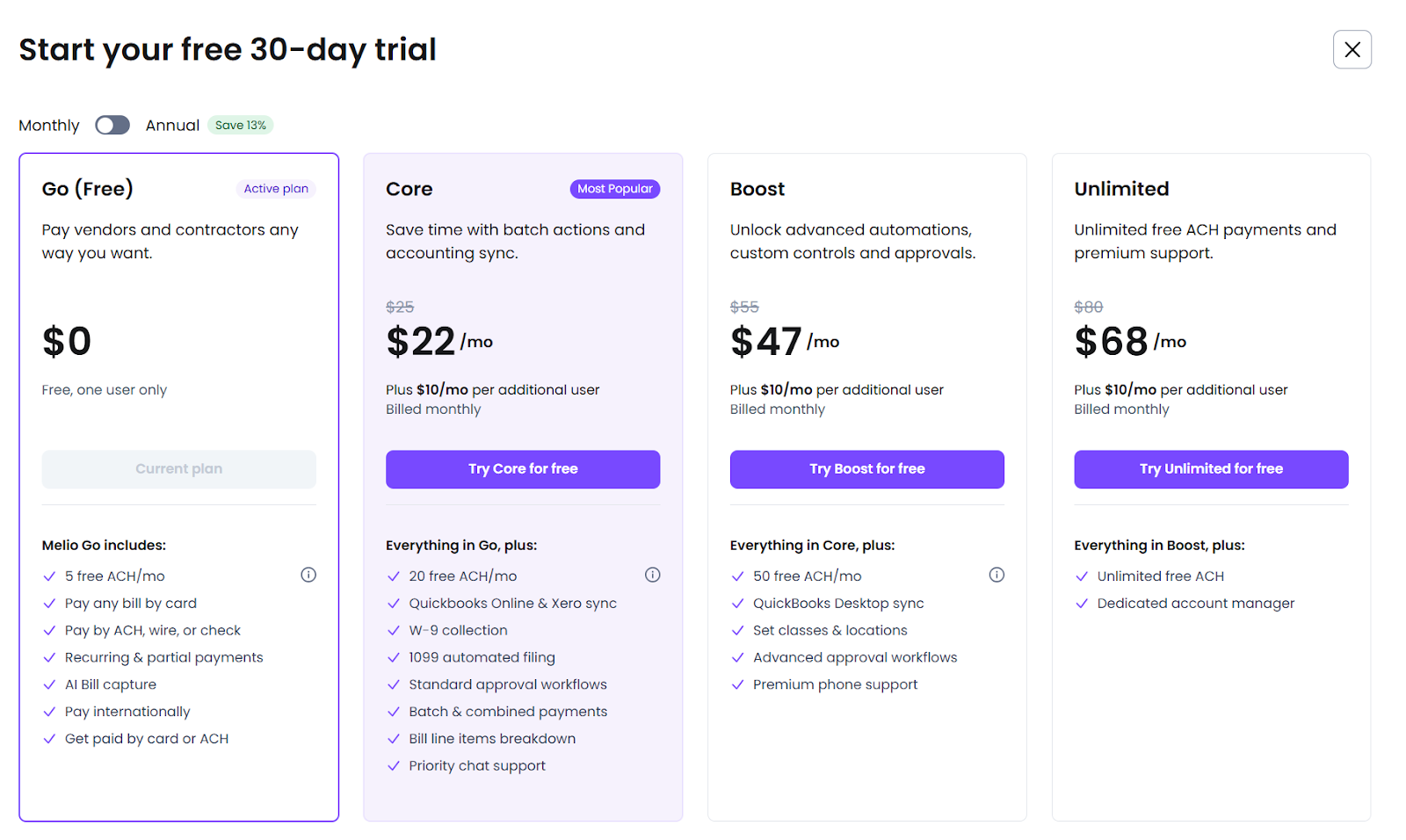The image size is (1406, 840).
Task: Click the disabled Current plan button
Action: (178, 469)
